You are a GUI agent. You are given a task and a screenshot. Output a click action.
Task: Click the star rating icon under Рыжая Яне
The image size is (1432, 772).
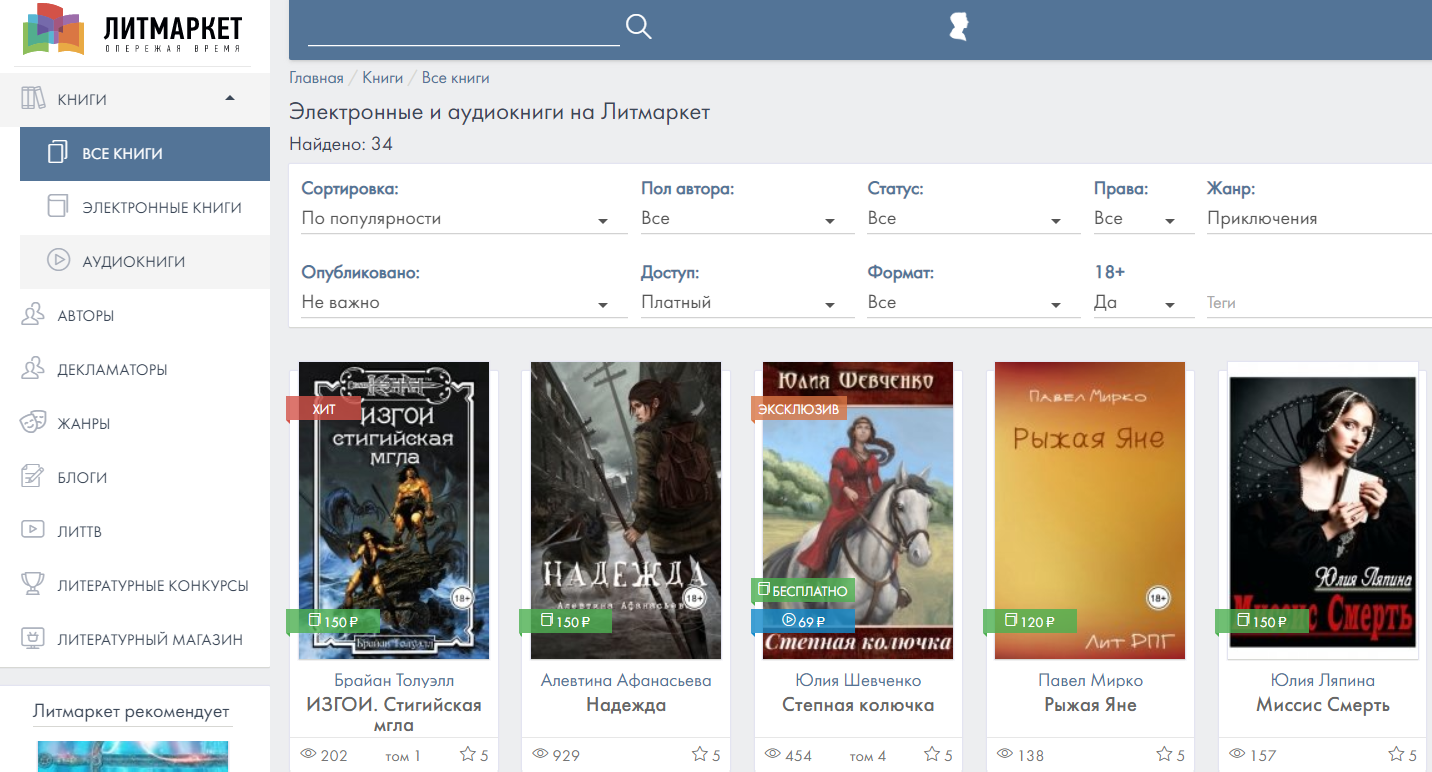[1164, 755]
